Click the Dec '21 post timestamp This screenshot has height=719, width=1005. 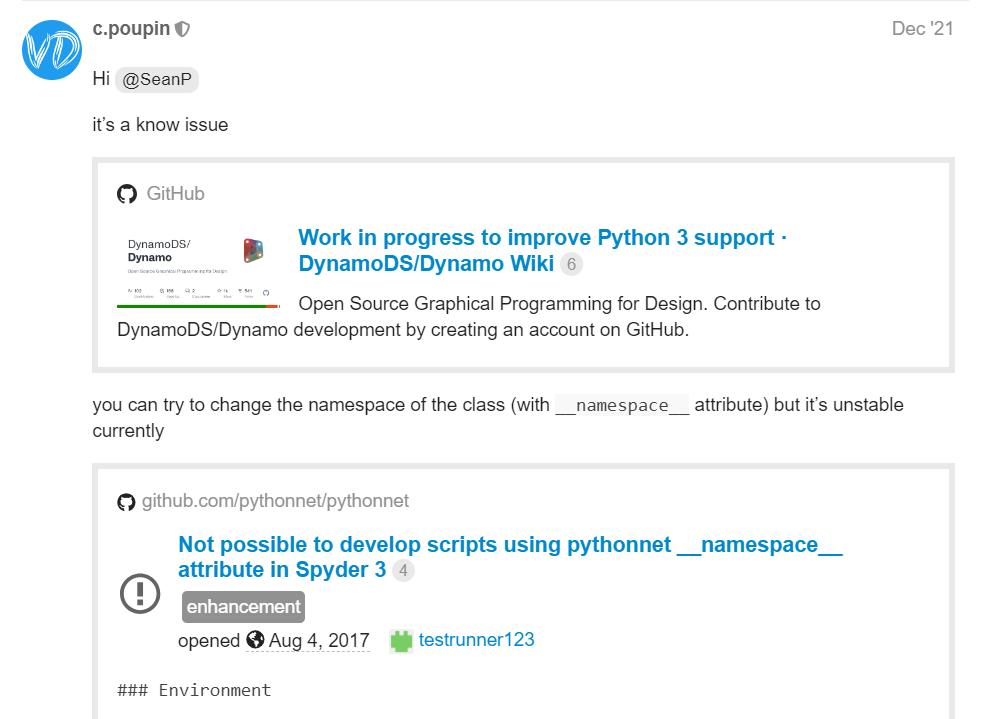[922, 28]
